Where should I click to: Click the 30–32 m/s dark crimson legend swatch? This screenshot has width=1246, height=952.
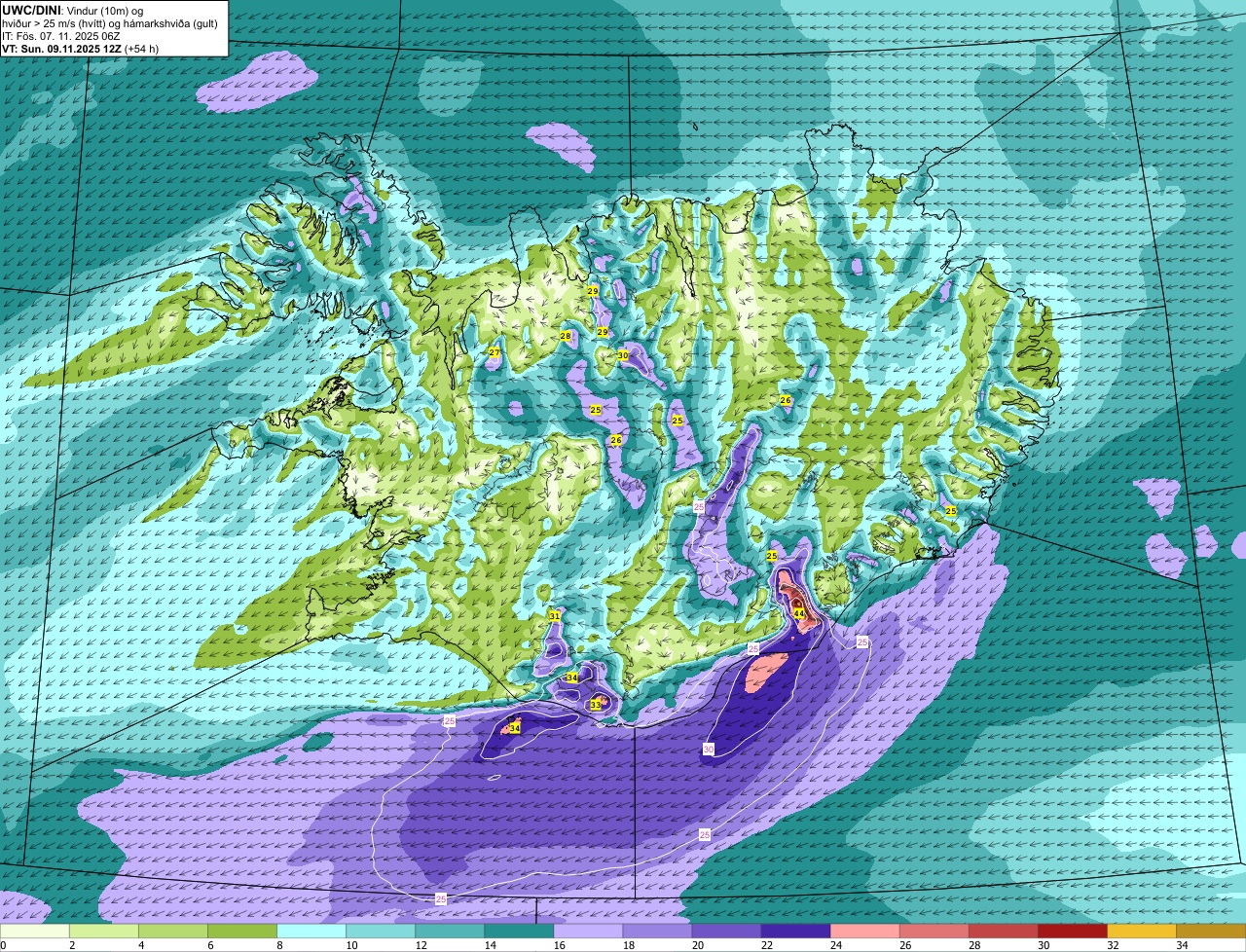click(x=1072, y=932)
